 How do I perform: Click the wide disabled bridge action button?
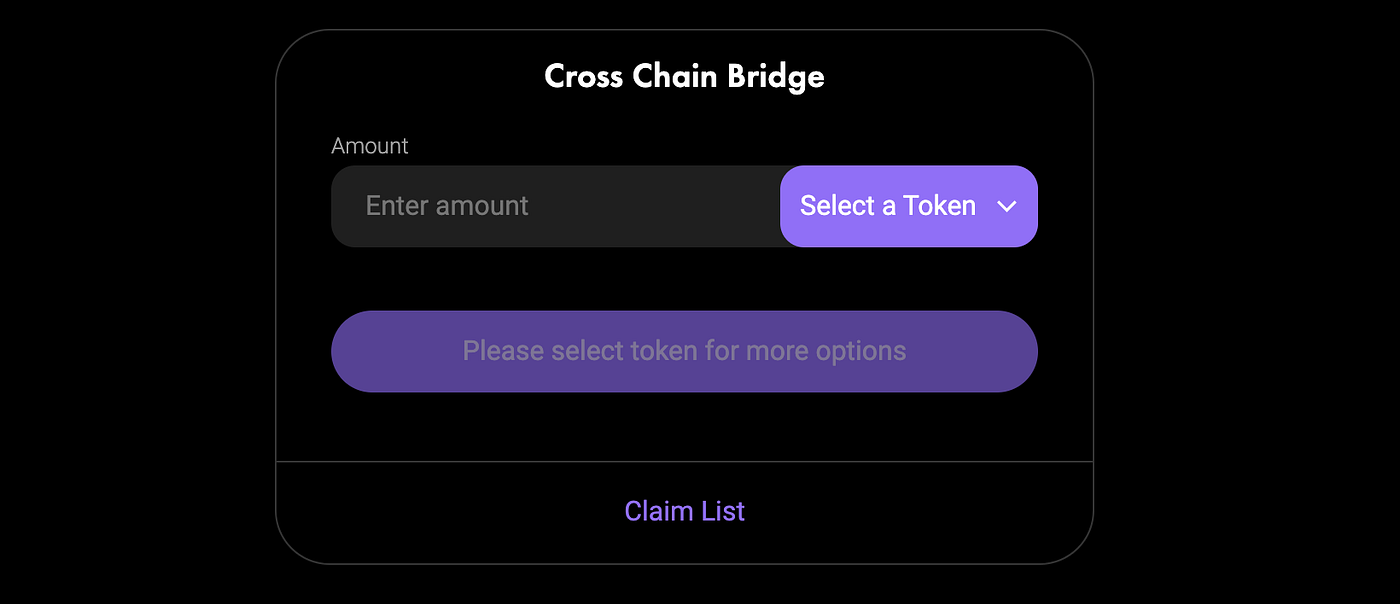click(x=684, y=351)
